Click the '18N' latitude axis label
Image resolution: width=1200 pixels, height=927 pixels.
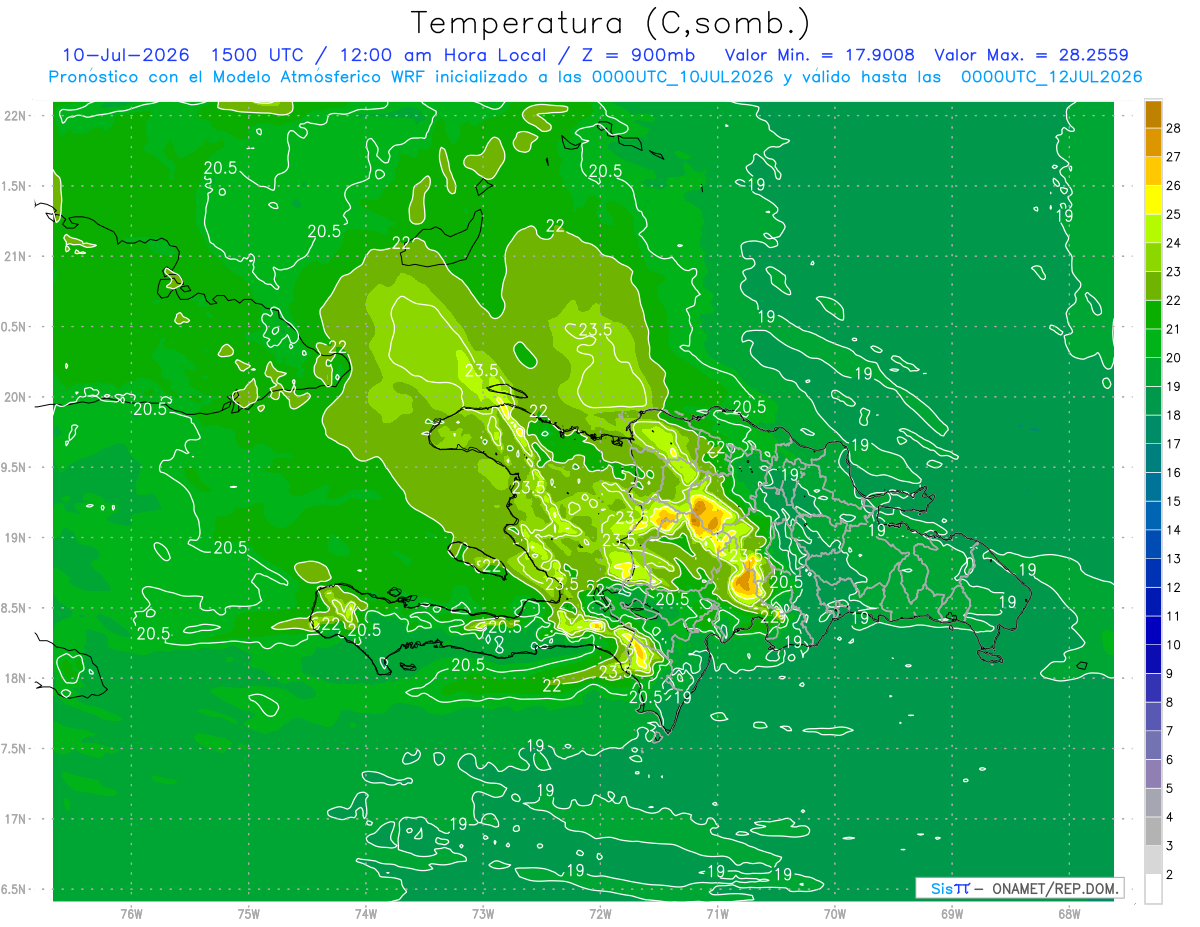click(x=15, y=678)
